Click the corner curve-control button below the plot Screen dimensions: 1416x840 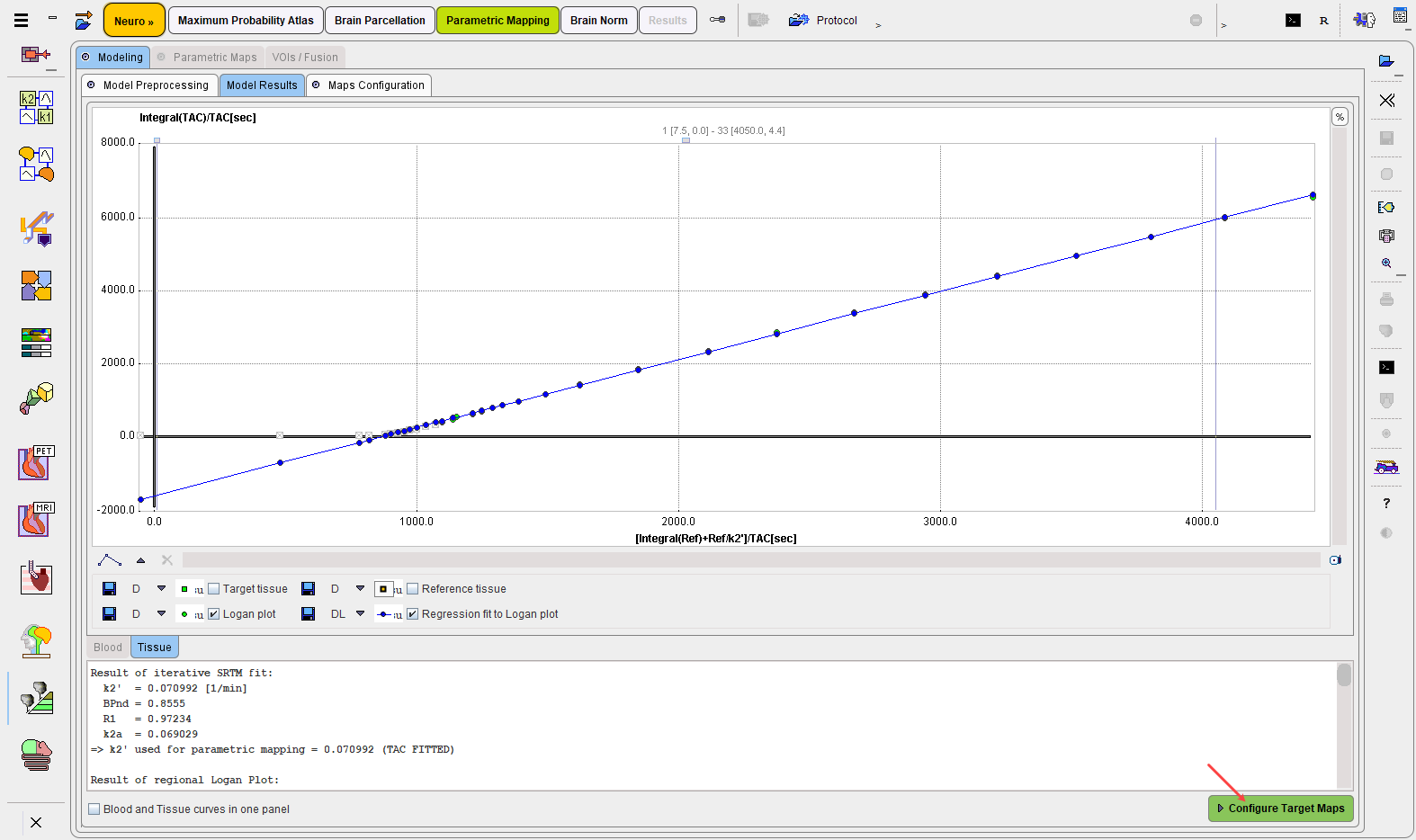[x=1336, y=560]
